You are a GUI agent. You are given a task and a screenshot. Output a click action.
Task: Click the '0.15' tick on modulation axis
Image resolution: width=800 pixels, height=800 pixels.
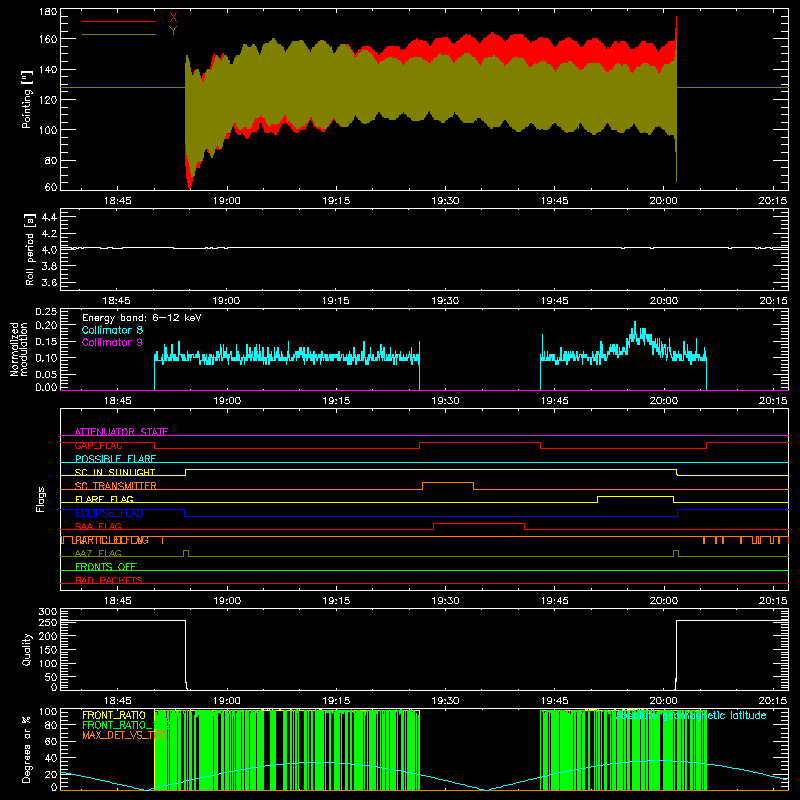[x=46, y=341]
